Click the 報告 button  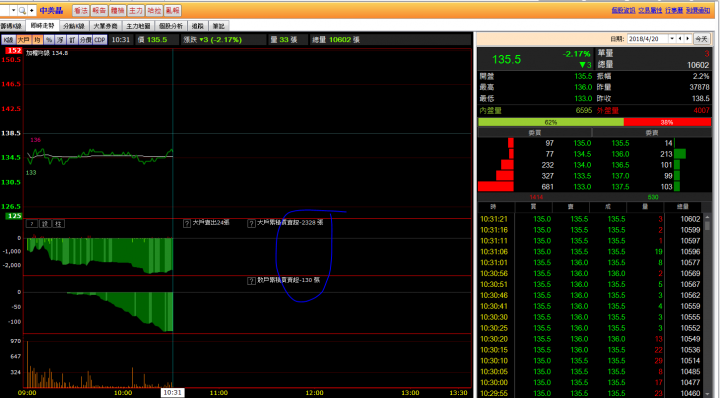pos(99,10)
